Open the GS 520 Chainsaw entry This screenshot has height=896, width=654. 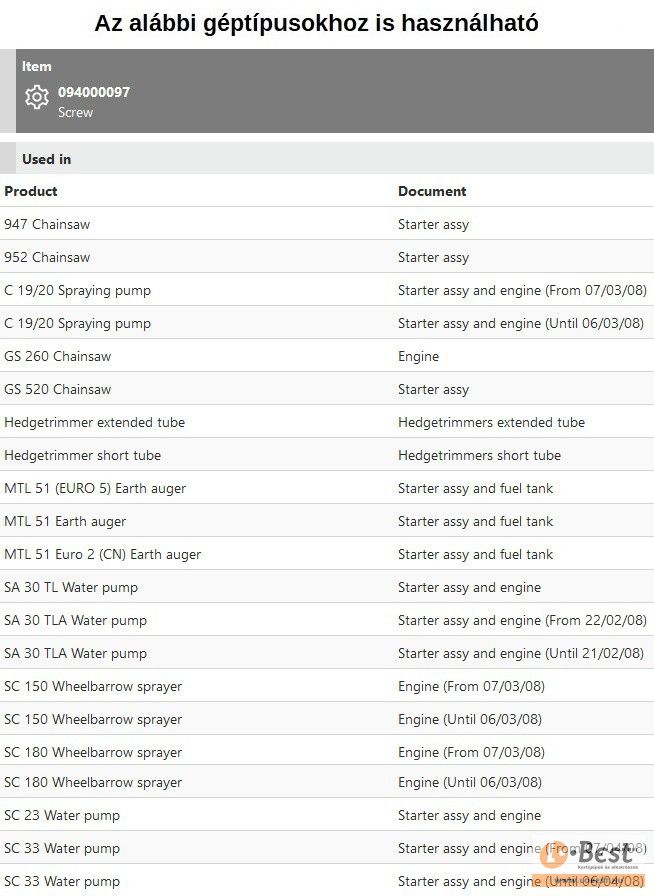click(58, 389)
